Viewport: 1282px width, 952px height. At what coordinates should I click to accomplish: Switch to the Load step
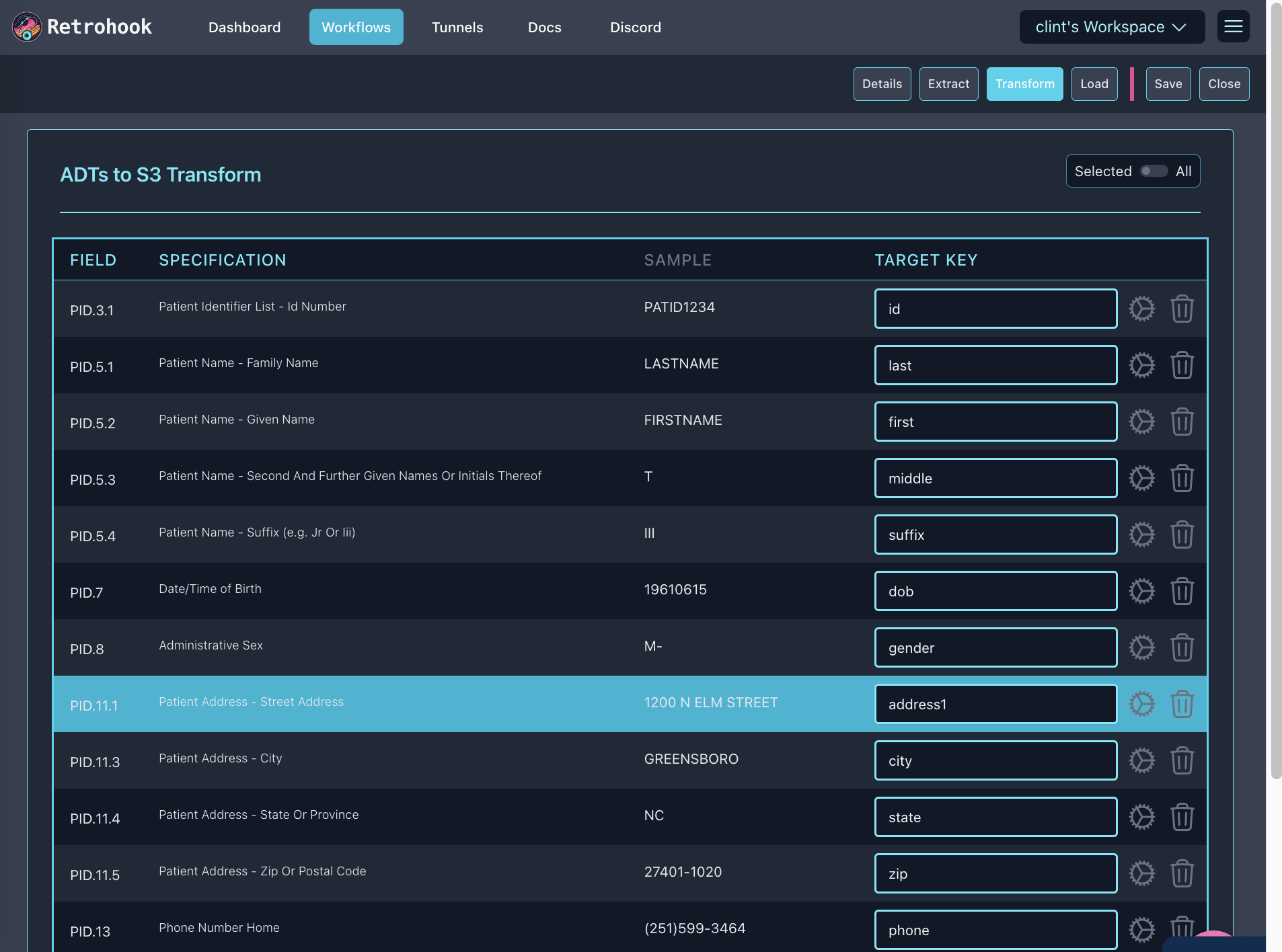click(1094, 84)
